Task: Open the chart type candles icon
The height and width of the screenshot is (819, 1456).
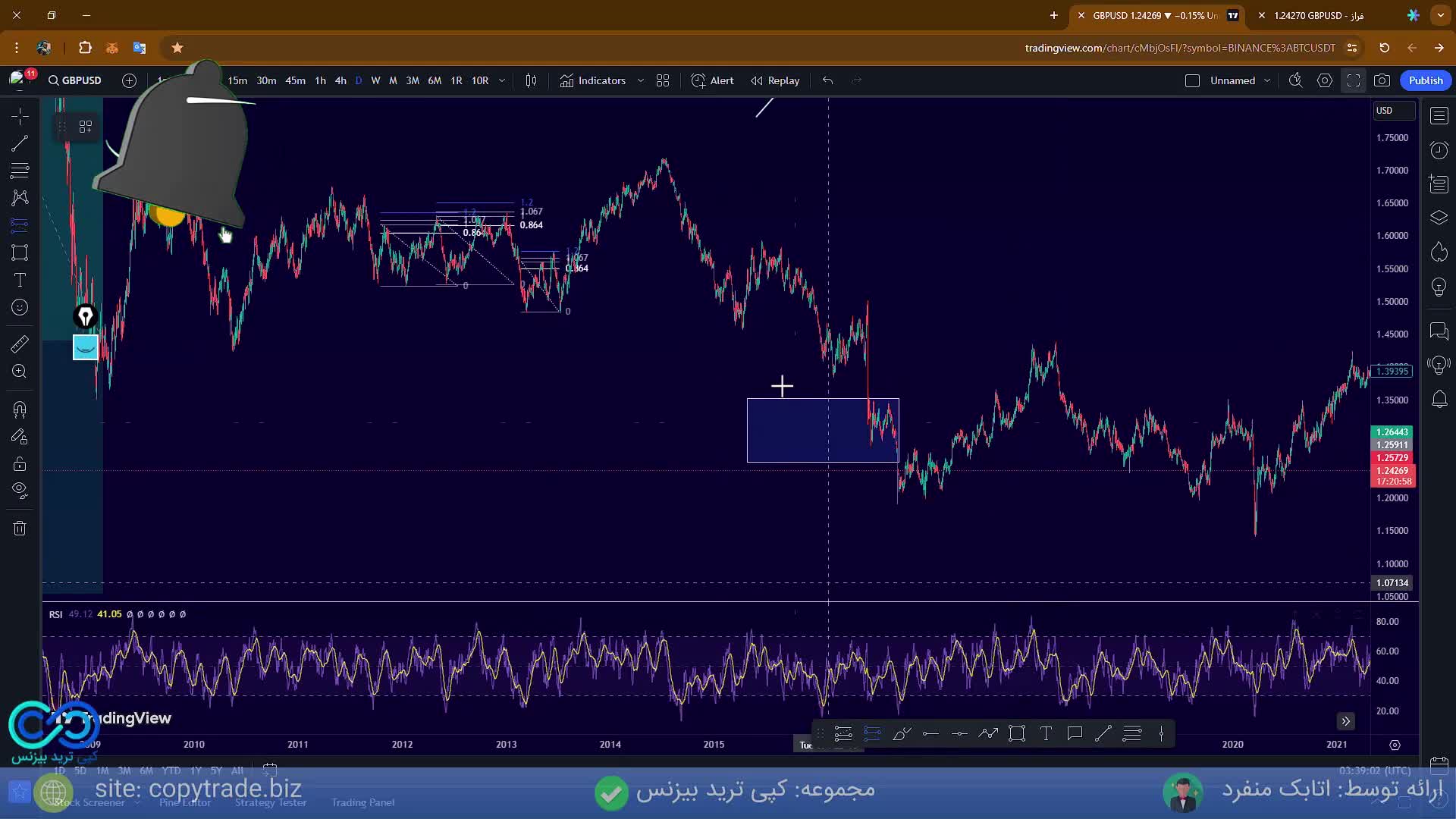Action: pos(531,80)
